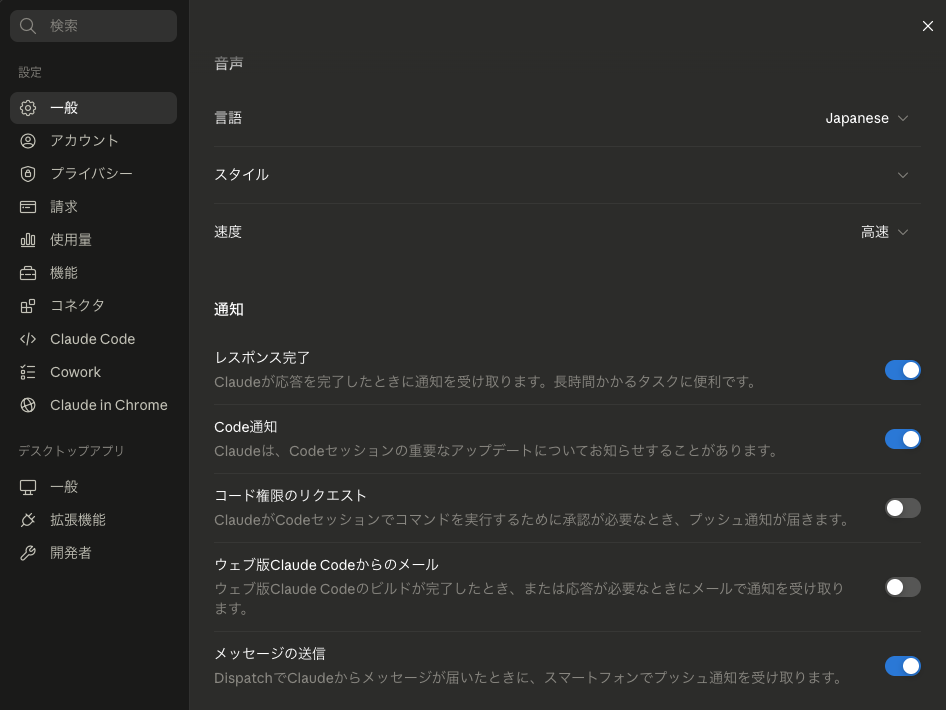Select Cowork in the sidebar
Image resolution: width=946 pixels, height=710 pixels.
[94, 372]
